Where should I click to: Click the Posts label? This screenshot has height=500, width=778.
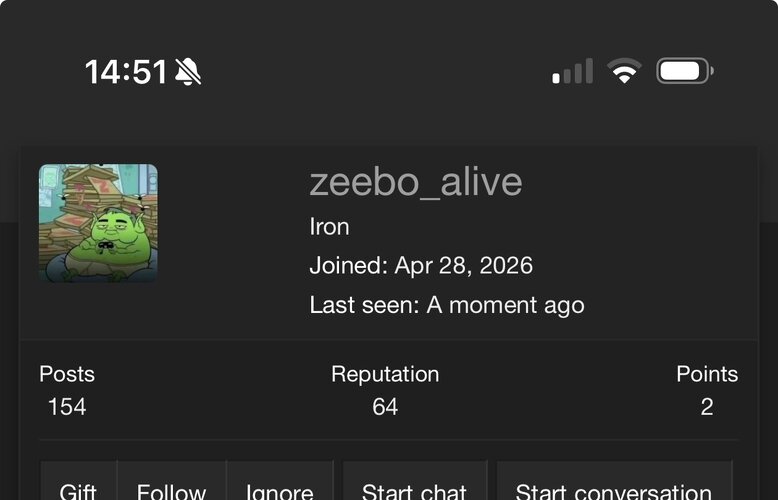pos(67,374)
